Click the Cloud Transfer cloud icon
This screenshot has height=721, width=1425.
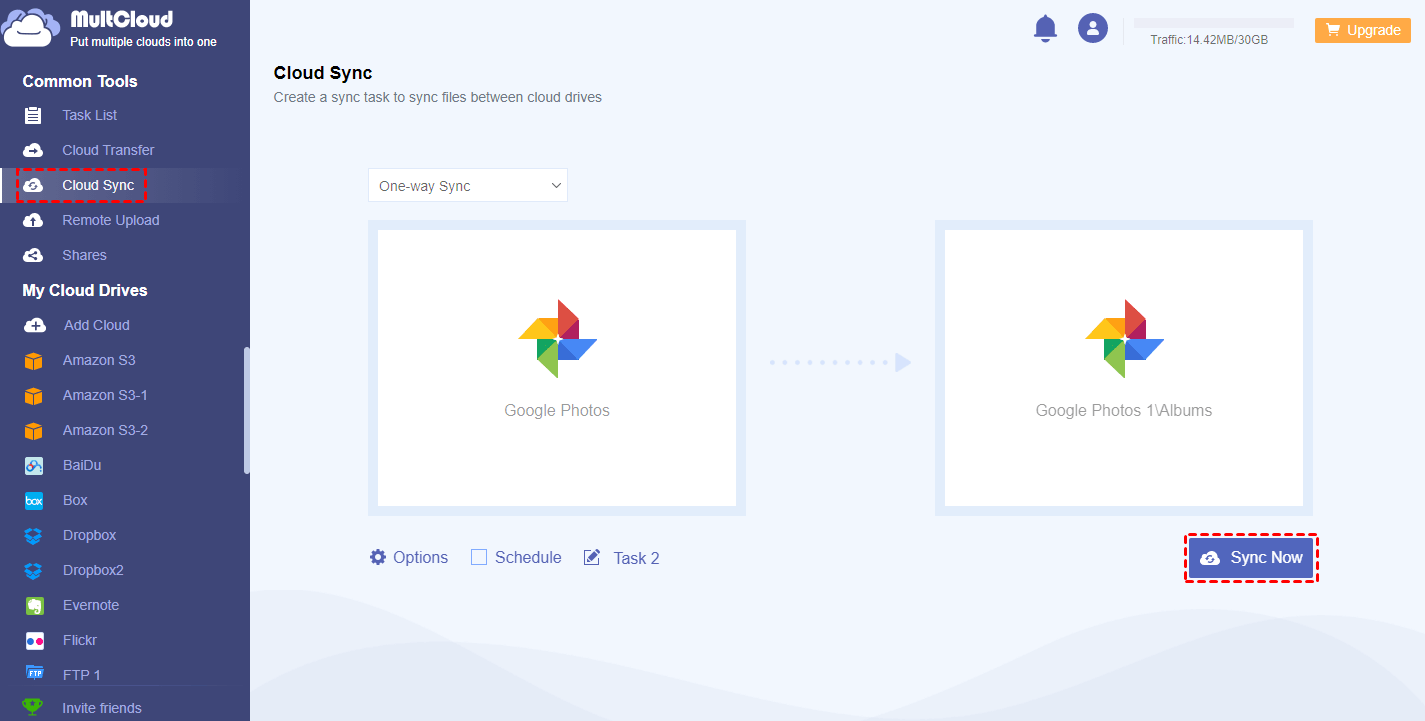point(33,150)
